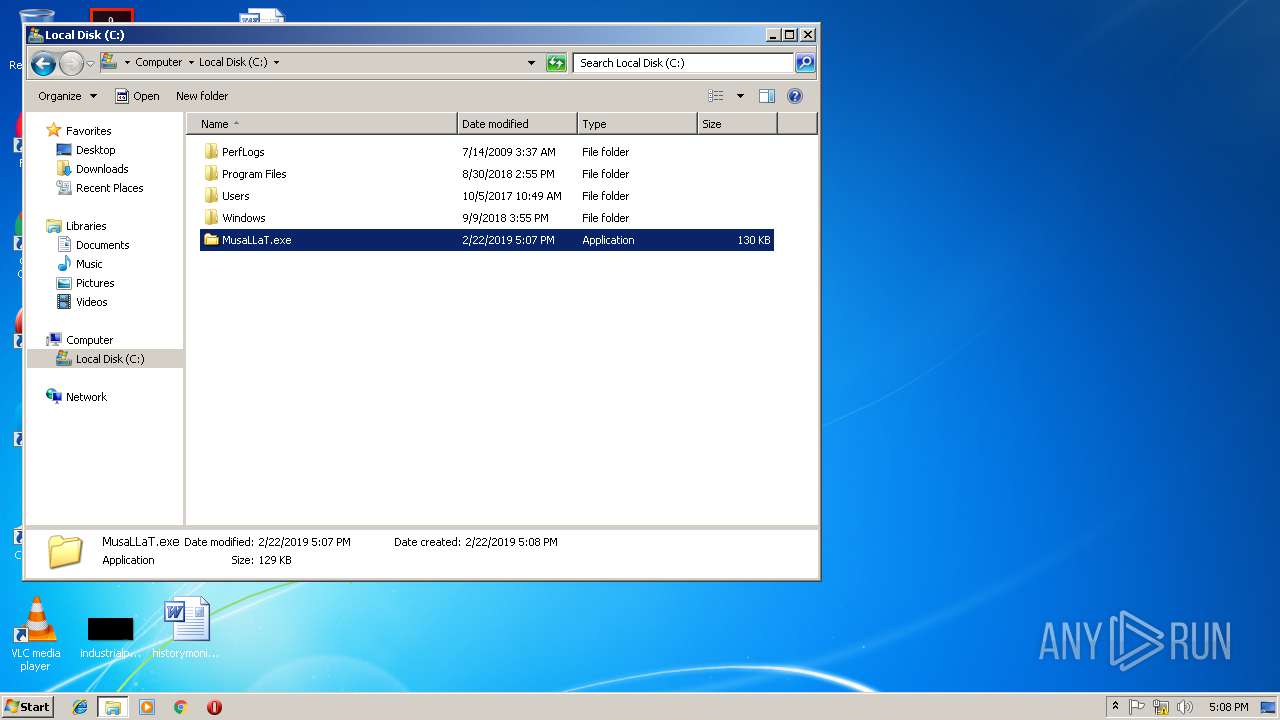The width and height of the screenshot is (1280, 720).
Task: Open Action Center flag icon
Action: (1137, 707)
